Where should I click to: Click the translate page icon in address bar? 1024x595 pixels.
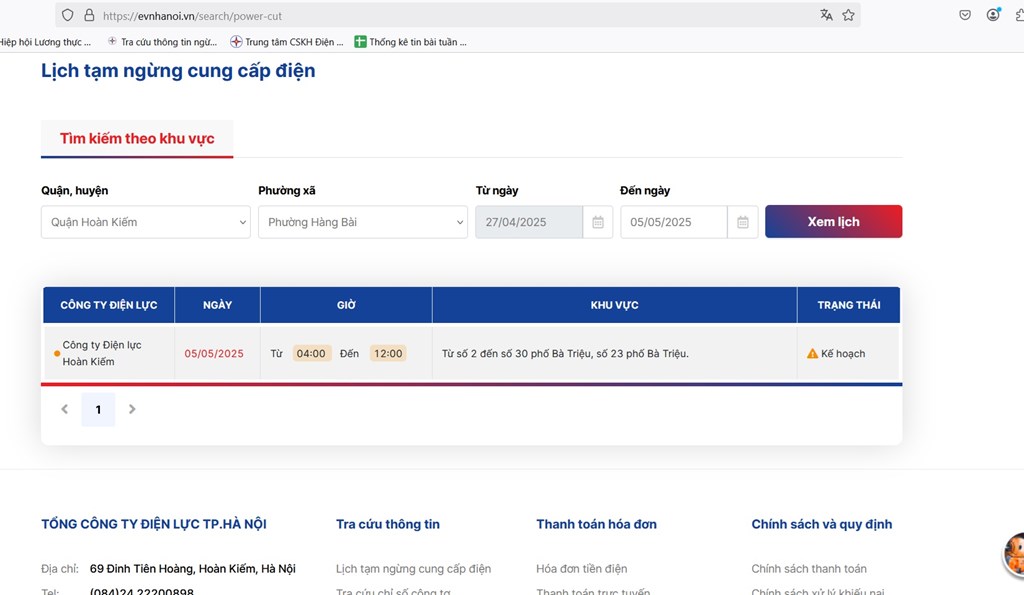(x=826, y=15)
